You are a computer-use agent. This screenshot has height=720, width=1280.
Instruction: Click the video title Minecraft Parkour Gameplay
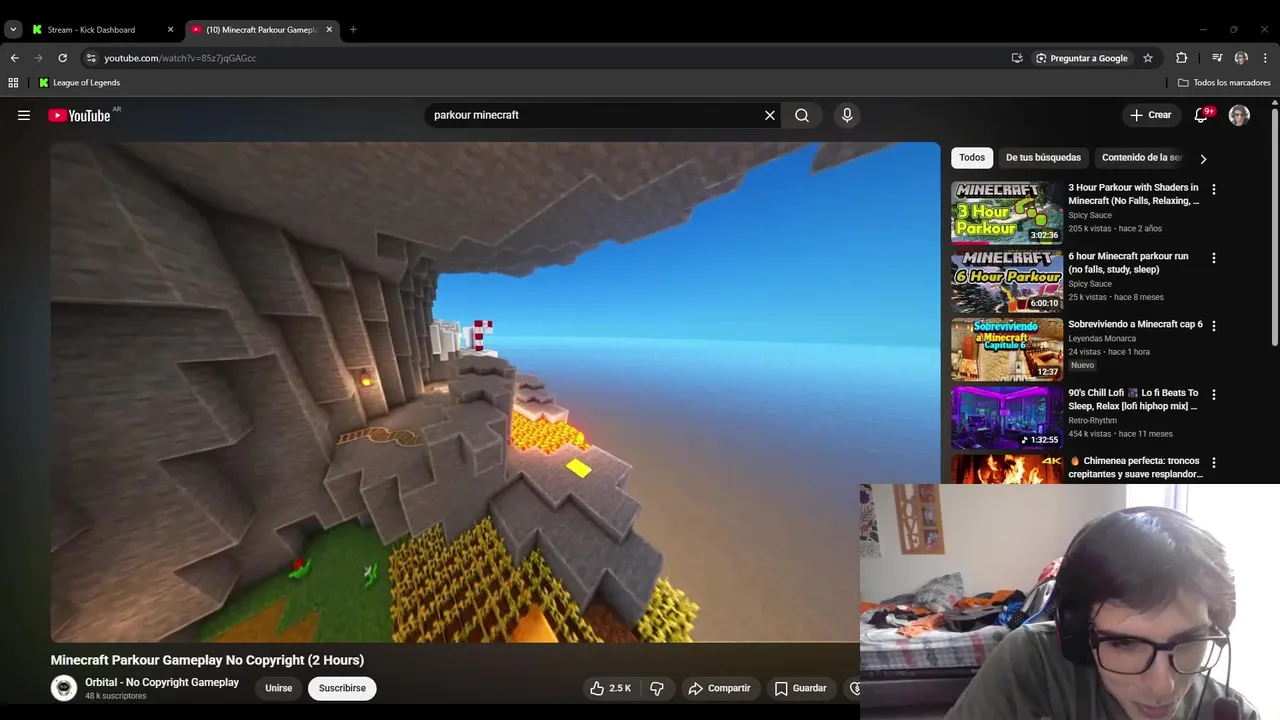(207, 660)
